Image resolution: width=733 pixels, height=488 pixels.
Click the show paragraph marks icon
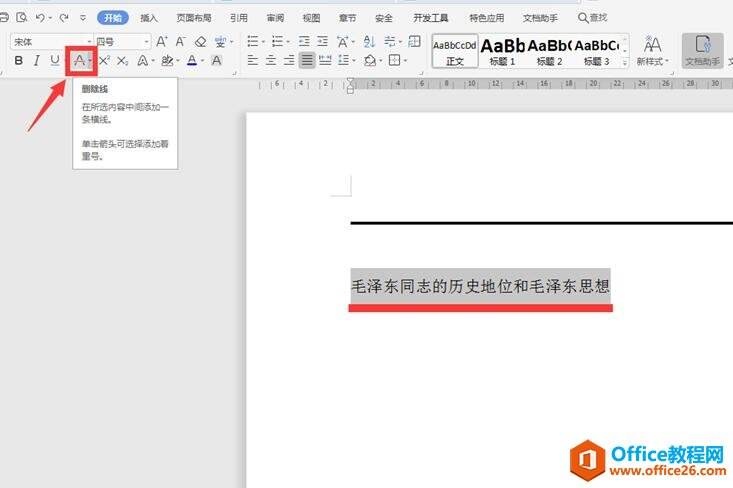tap(389, 42)
